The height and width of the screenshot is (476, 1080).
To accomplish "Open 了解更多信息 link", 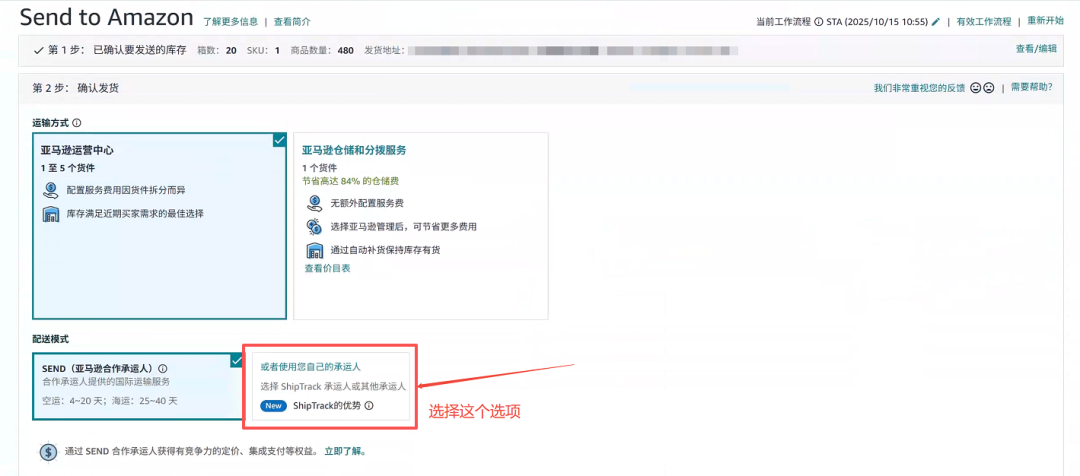I will pyautogui.click(x=231, y=21).
